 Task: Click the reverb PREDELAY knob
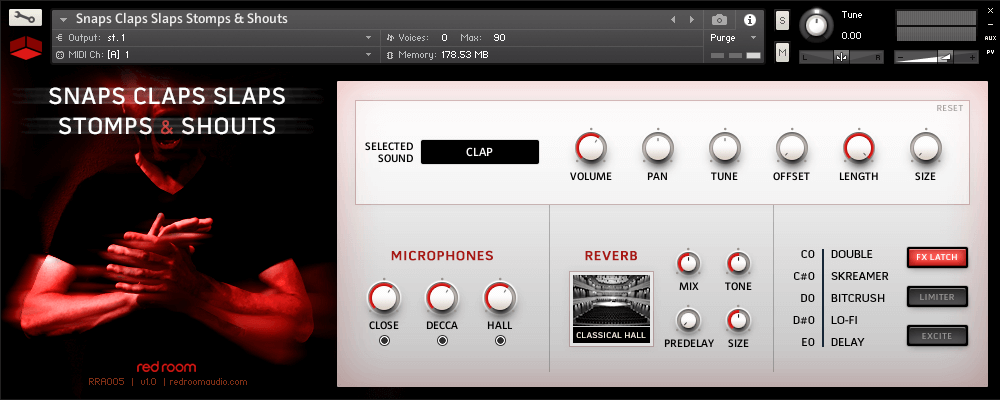click(x=688, y=320)
